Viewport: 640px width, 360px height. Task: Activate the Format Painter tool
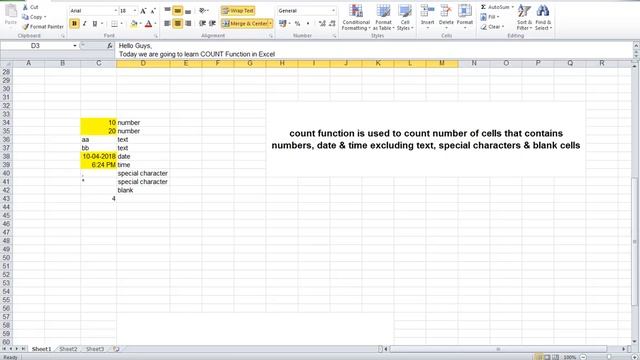(43, 27)
